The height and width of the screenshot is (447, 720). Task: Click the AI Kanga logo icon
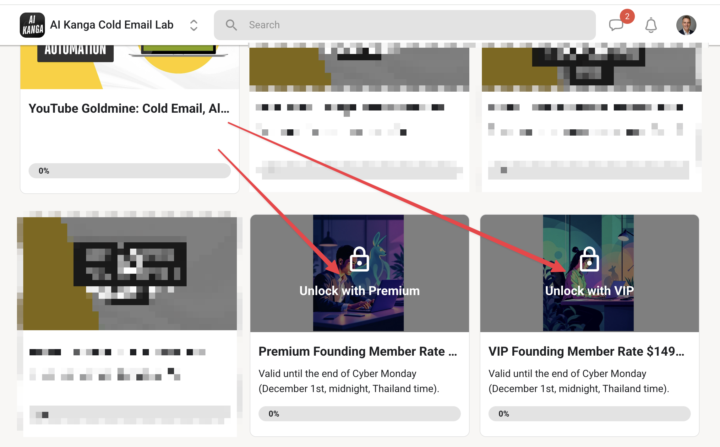click(x=32, y=25)
